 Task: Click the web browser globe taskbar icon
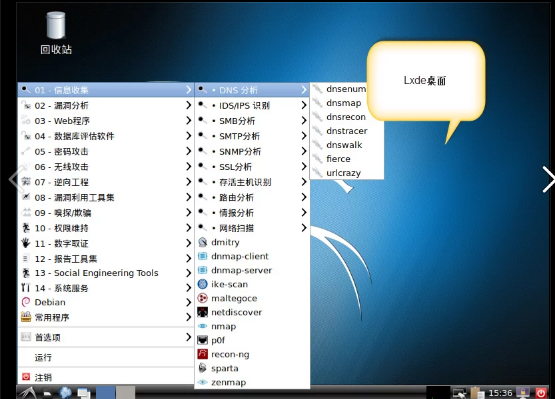(x=65, y=393)
